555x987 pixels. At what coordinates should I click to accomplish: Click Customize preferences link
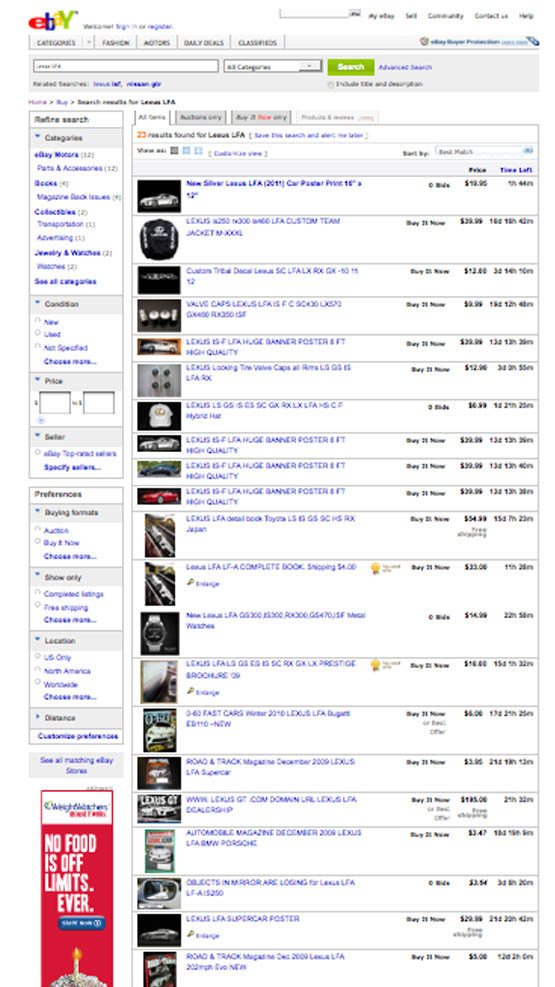pos(77,736)
